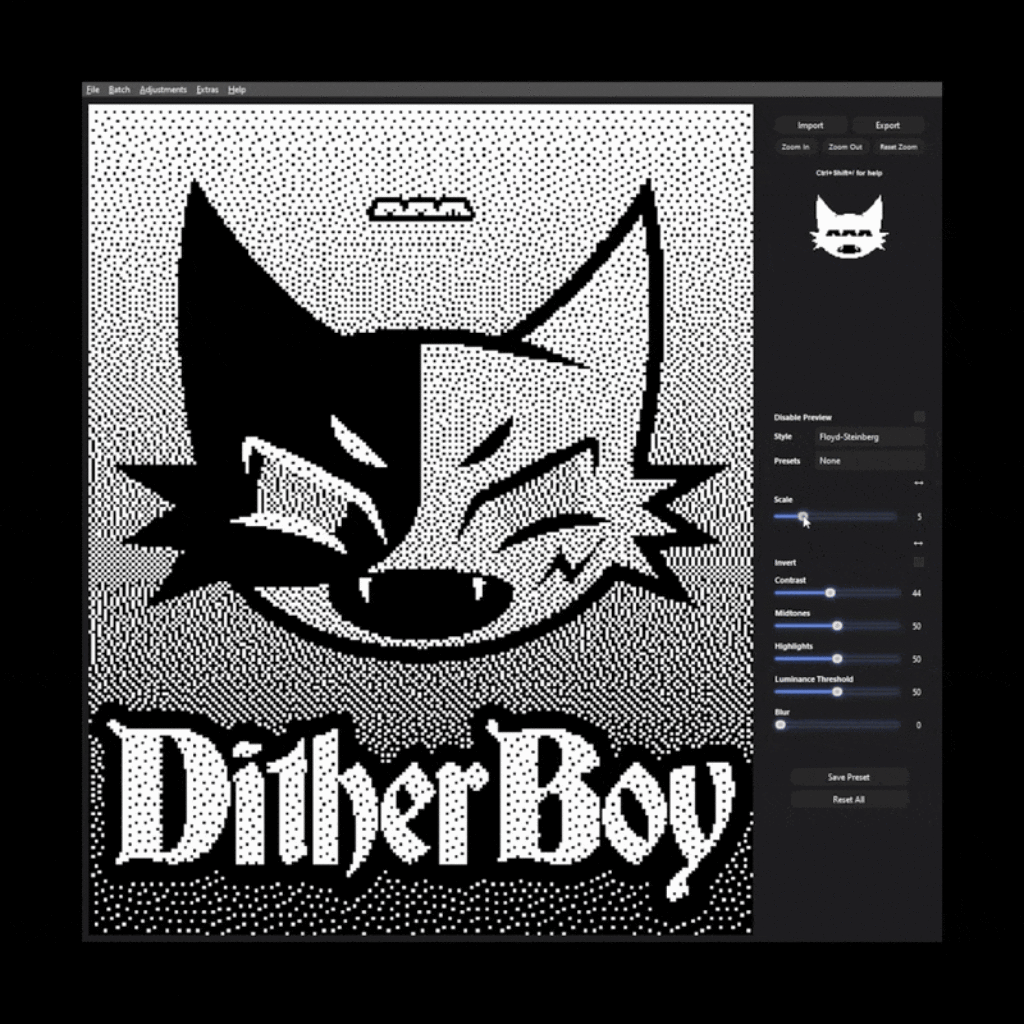The width and height of the screenshot is (1024, 1024).
Task: Enable the Disable Preview checkbox
Action: tap(918, 416)
